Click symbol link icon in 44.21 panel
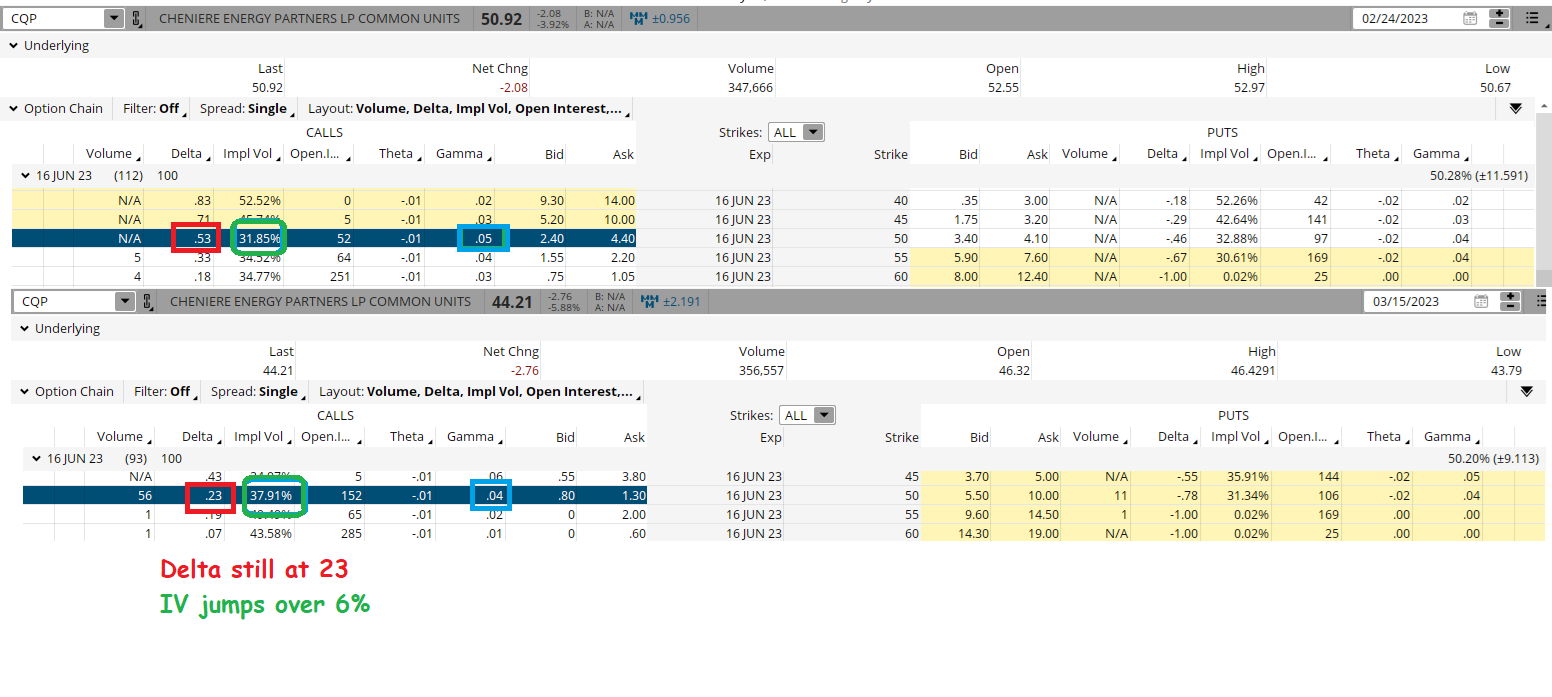 pyautogui.click(x=149, y=301)
